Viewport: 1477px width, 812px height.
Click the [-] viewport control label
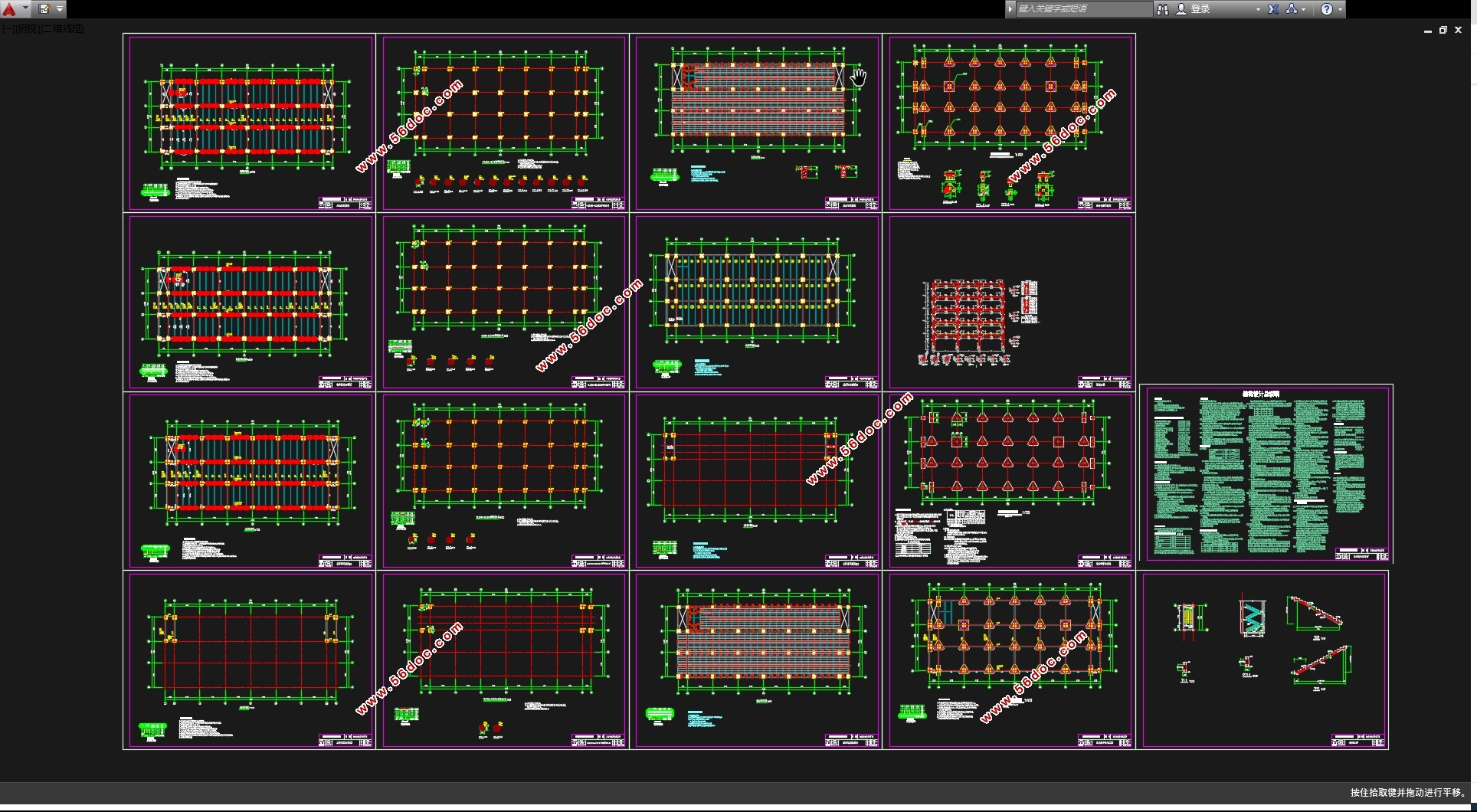[x=6, y=29]
